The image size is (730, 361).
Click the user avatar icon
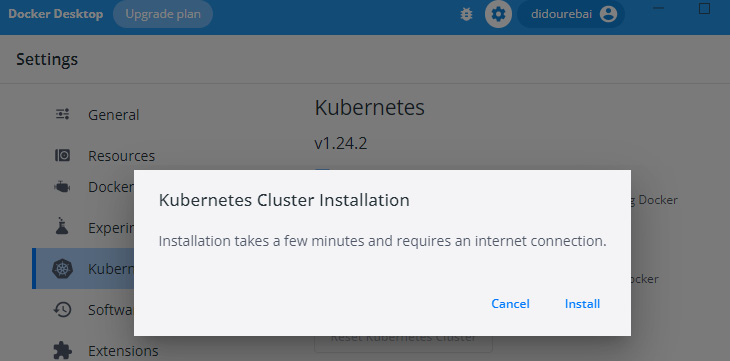coord(608,14)
